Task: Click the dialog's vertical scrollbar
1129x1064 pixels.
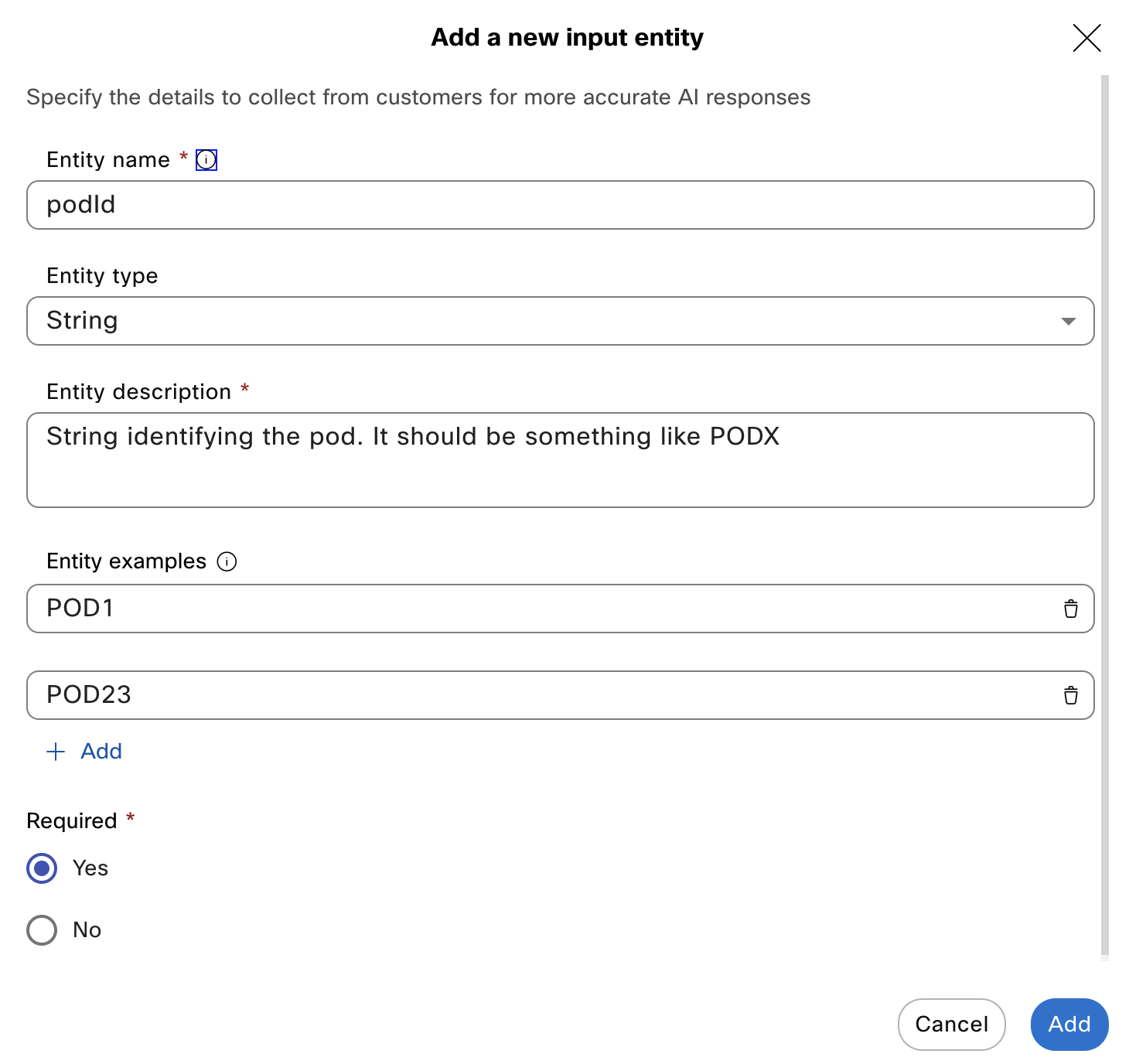Action: click(x=1105, y=517)
